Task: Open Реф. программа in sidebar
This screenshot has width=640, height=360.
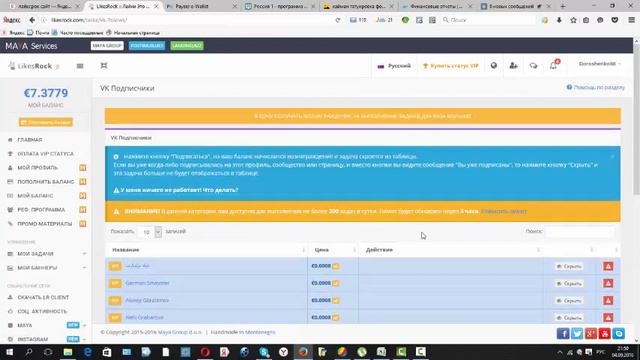Action: point(41,209)
